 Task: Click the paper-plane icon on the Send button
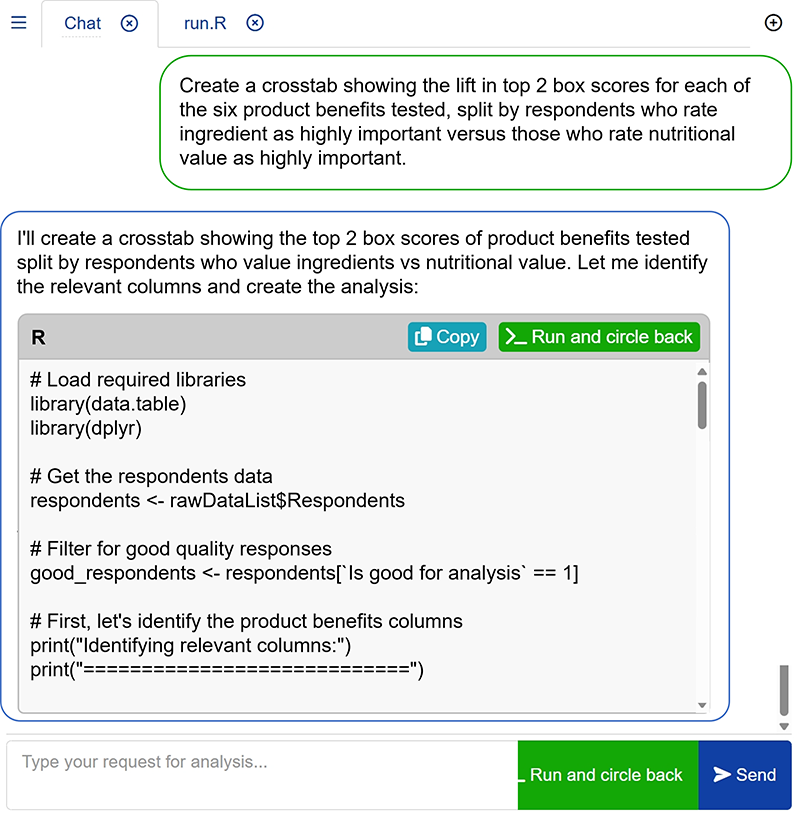(x=722, y=774)
